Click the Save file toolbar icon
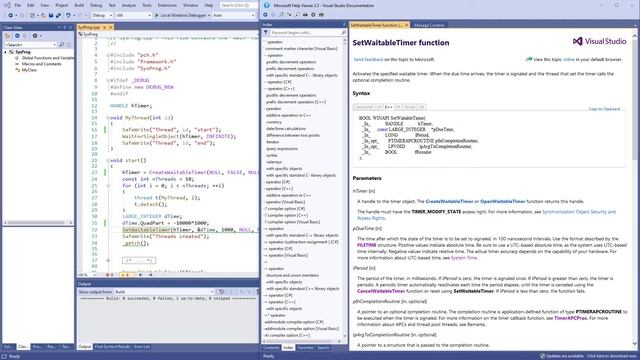Screen dimensions: 640x360 pos(51,15)
